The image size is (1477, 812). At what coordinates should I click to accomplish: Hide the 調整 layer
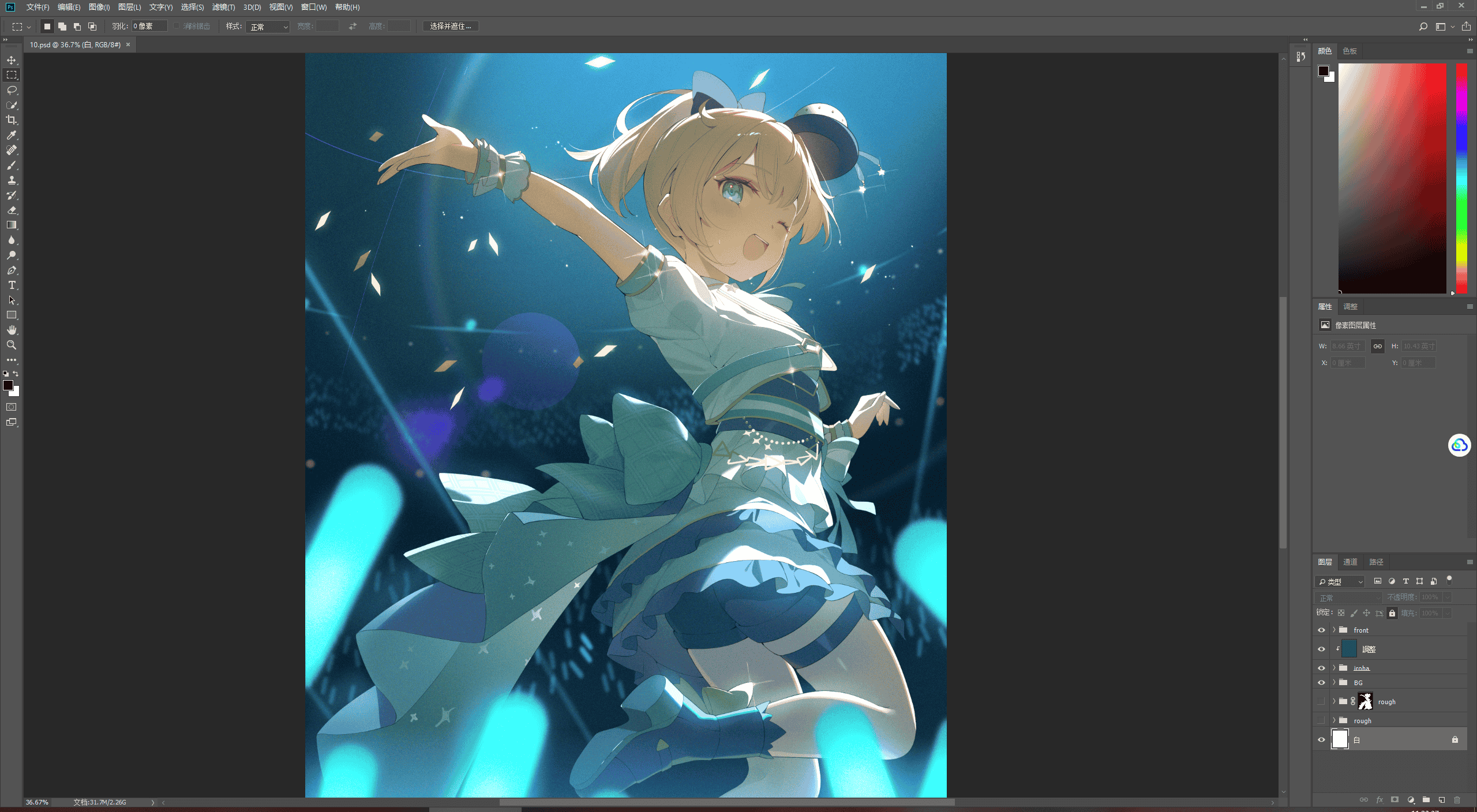coord(1321,649)
